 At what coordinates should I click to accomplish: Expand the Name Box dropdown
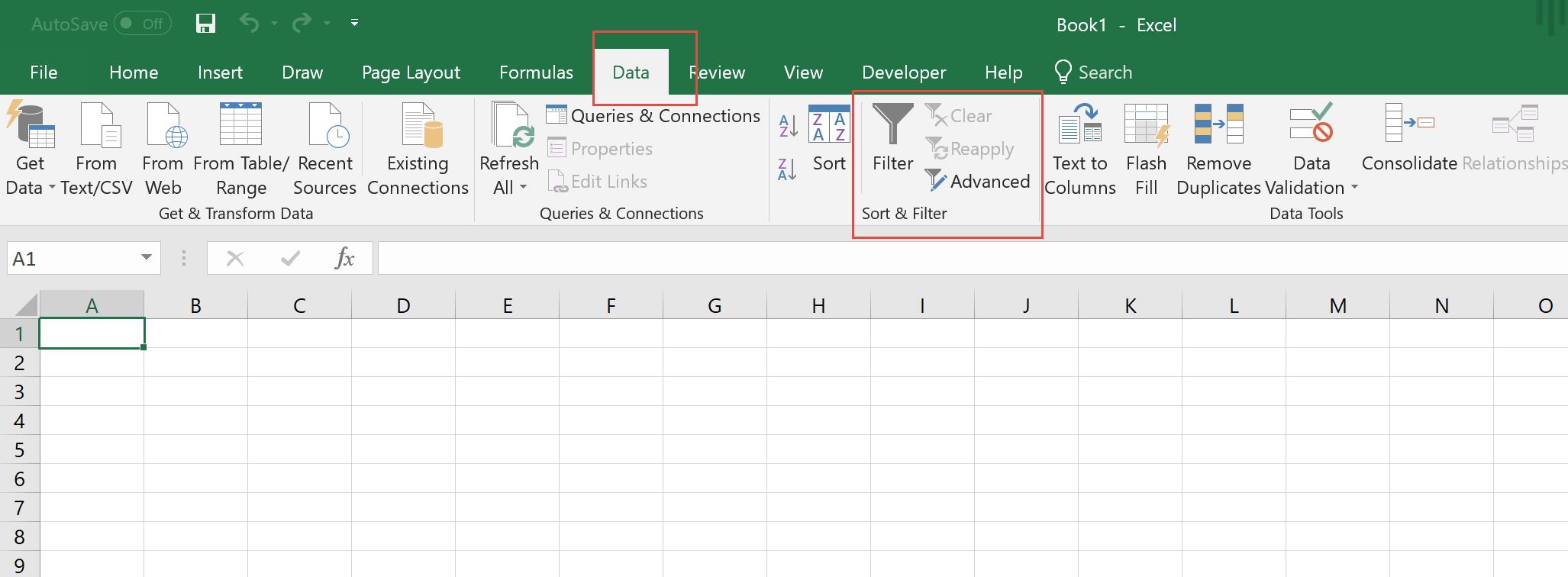147,258
